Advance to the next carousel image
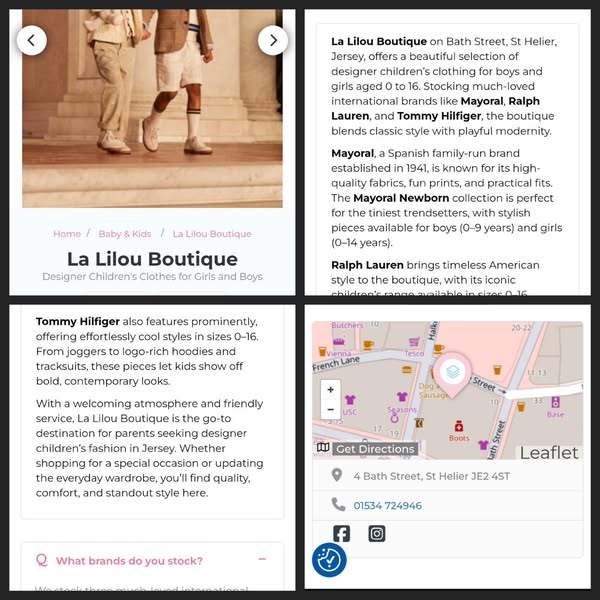The image size is (600, 600). click(273, 41)
